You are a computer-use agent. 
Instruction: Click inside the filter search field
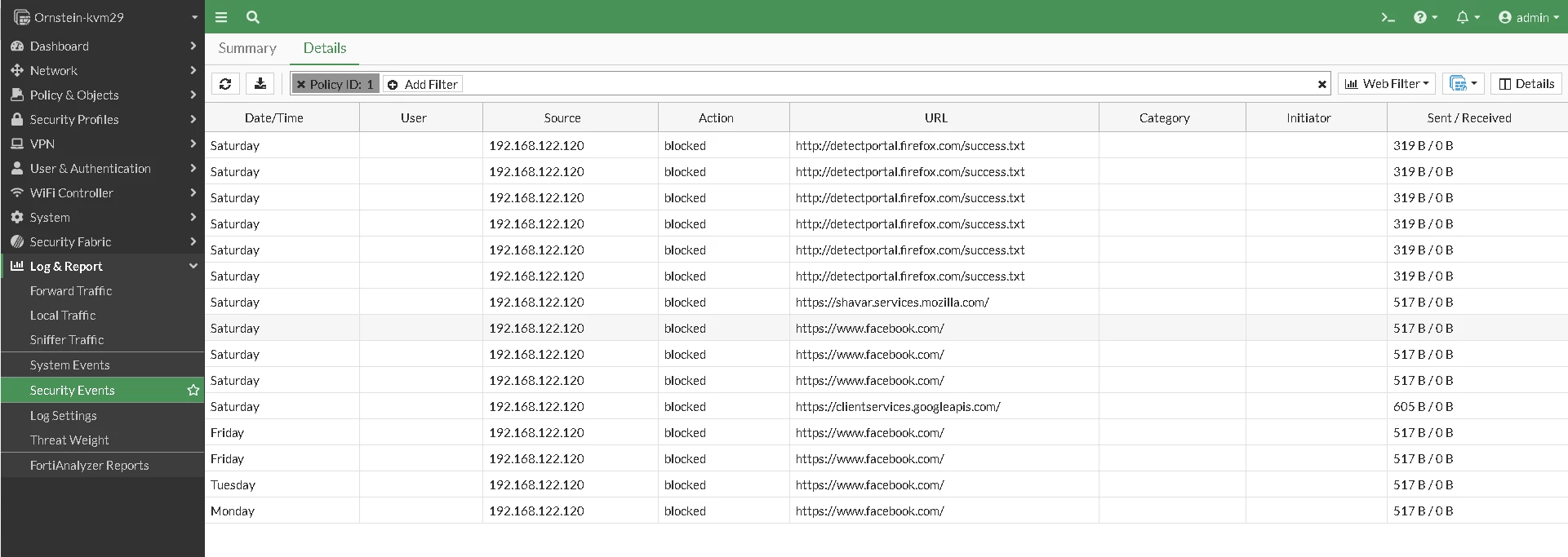888,84
